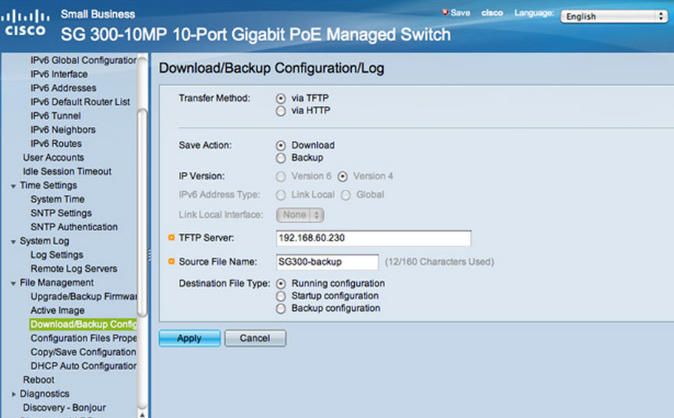Open Discovery - Bonjour page

64,407
